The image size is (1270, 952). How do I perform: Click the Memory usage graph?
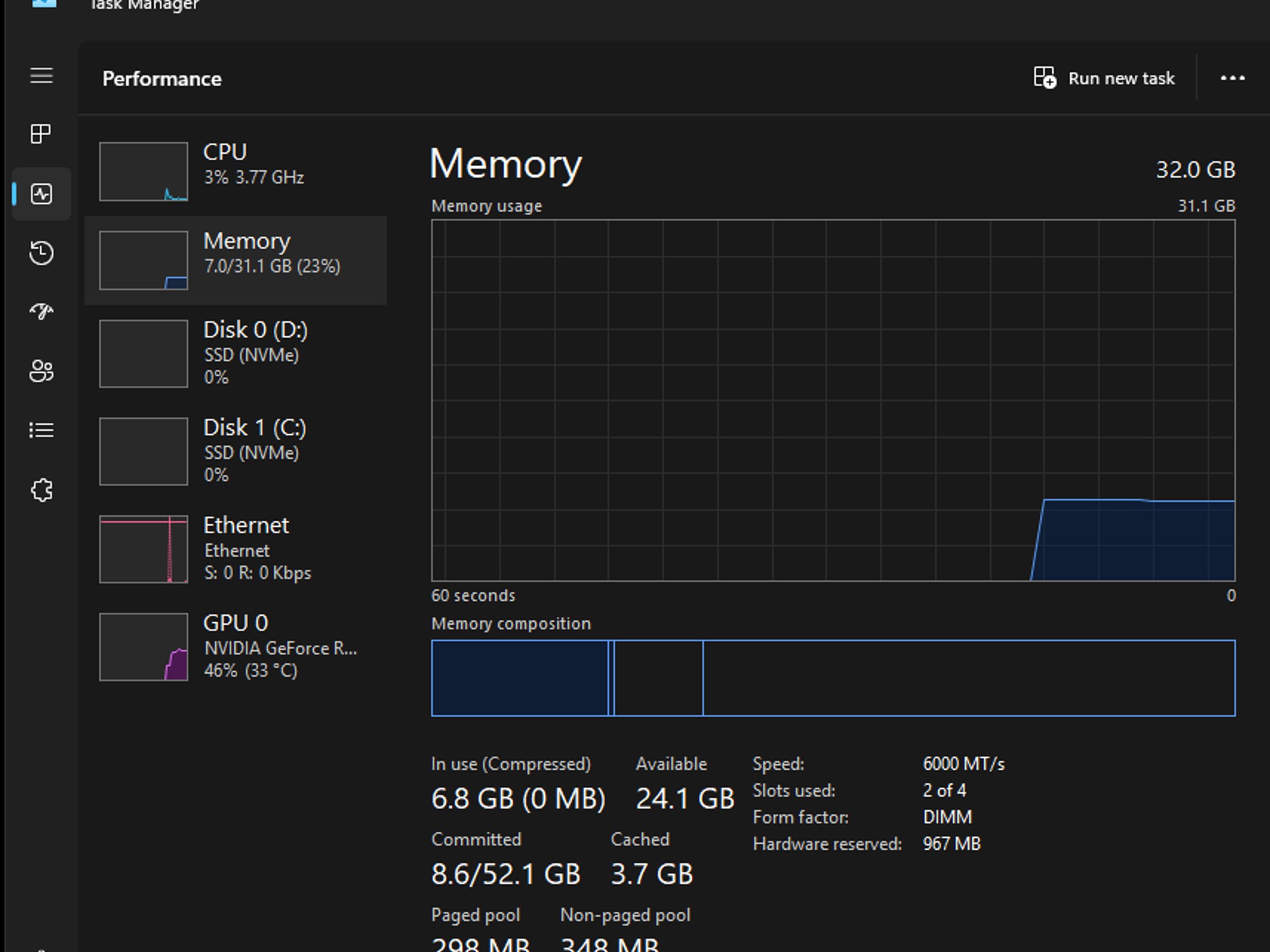click(x=833, y=400)
